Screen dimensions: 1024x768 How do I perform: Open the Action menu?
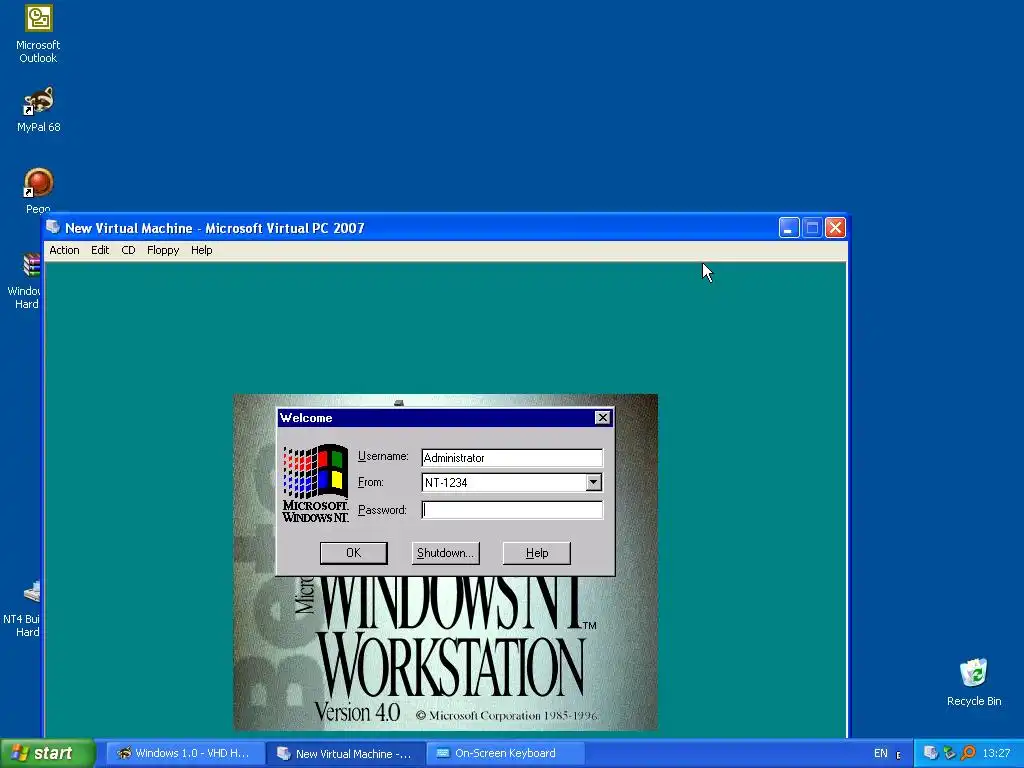point(64,250)
